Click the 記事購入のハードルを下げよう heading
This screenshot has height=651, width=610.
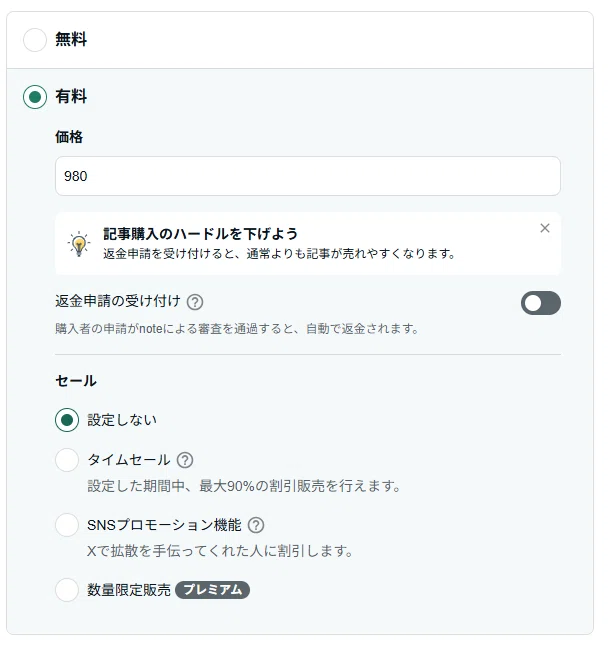click(x=201, y=234)
